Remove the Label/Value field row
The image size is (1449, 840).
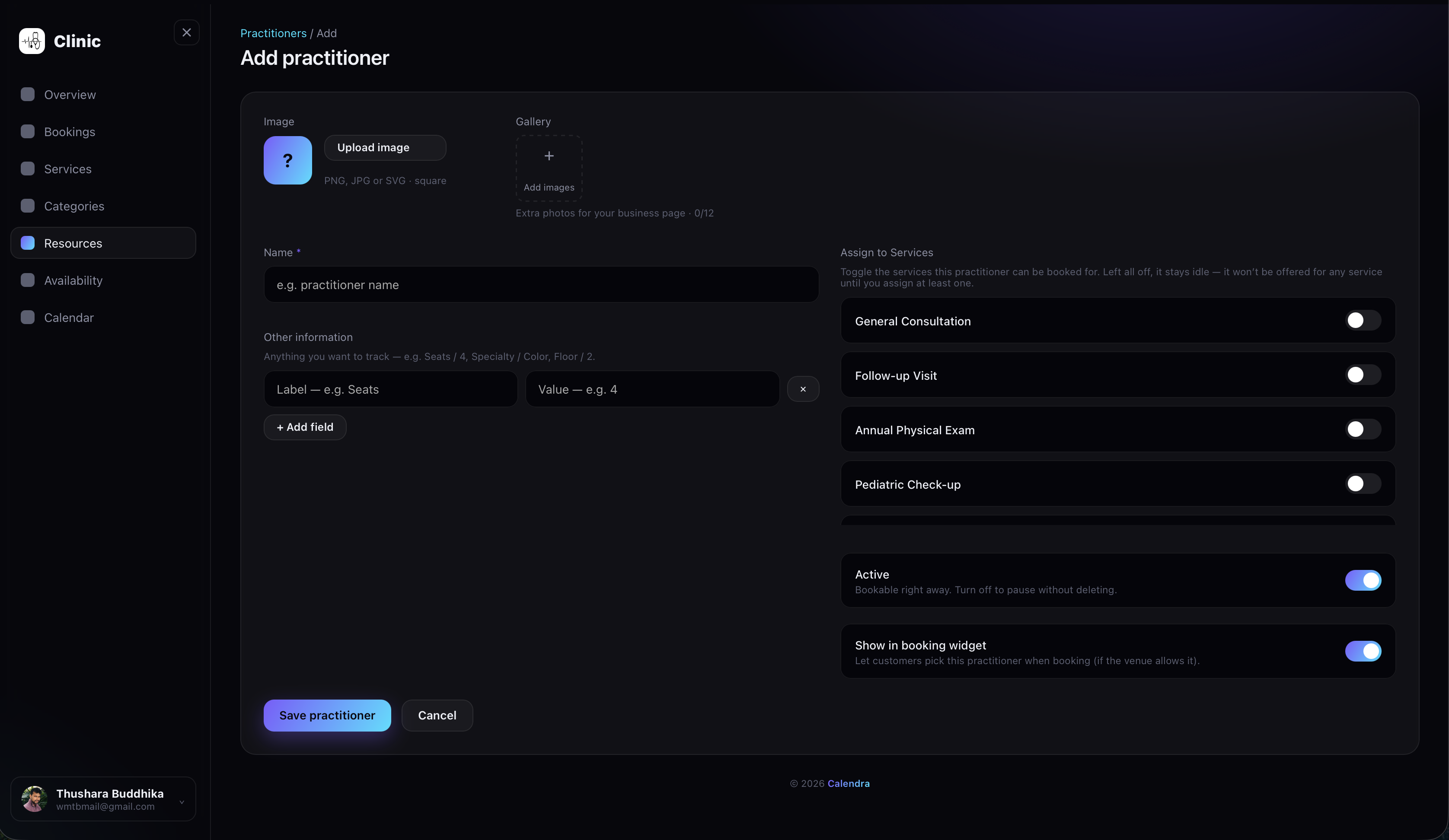point(803,389)
